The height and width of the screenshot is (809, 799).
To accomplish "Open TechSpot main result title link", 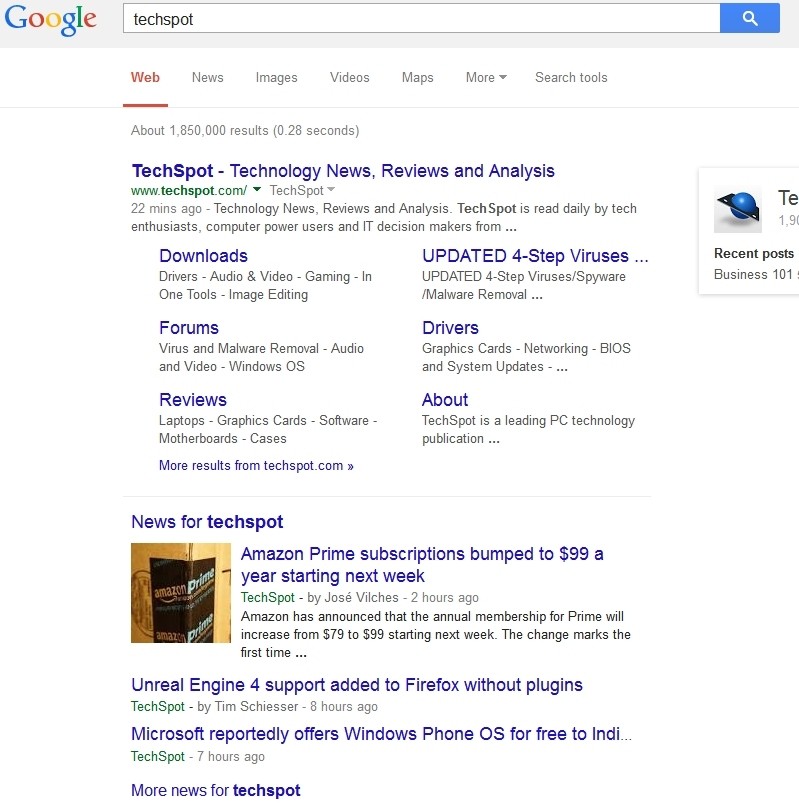I will tap(343, 171).
